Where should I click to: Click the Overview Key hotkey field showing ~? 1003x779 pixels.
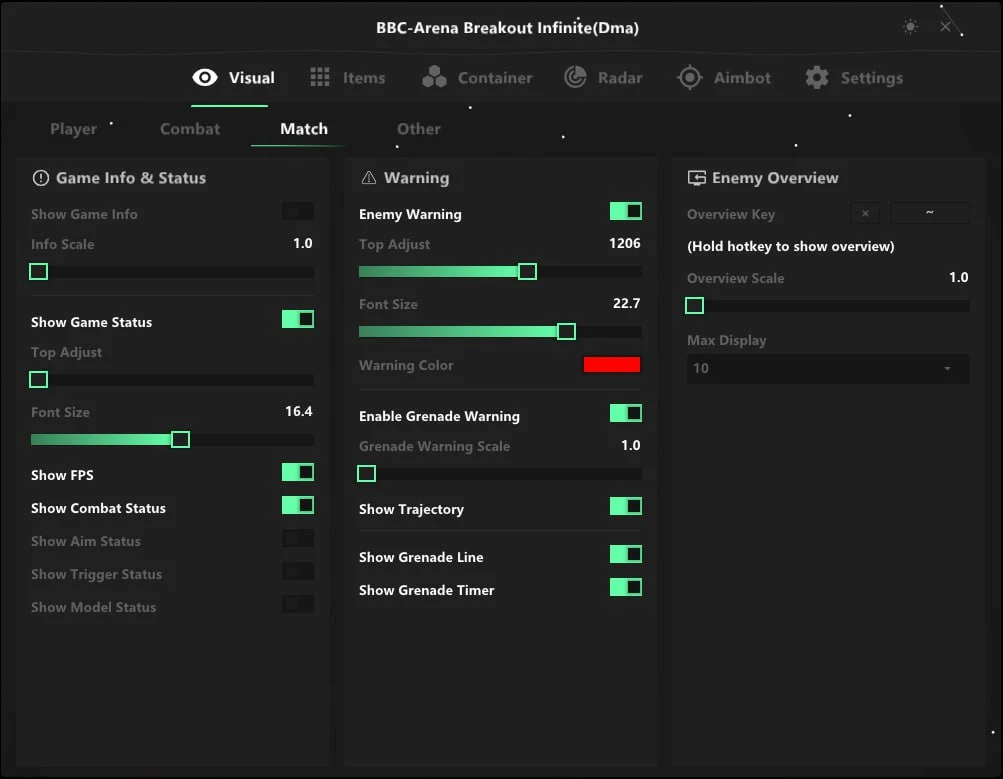(929, 213)
